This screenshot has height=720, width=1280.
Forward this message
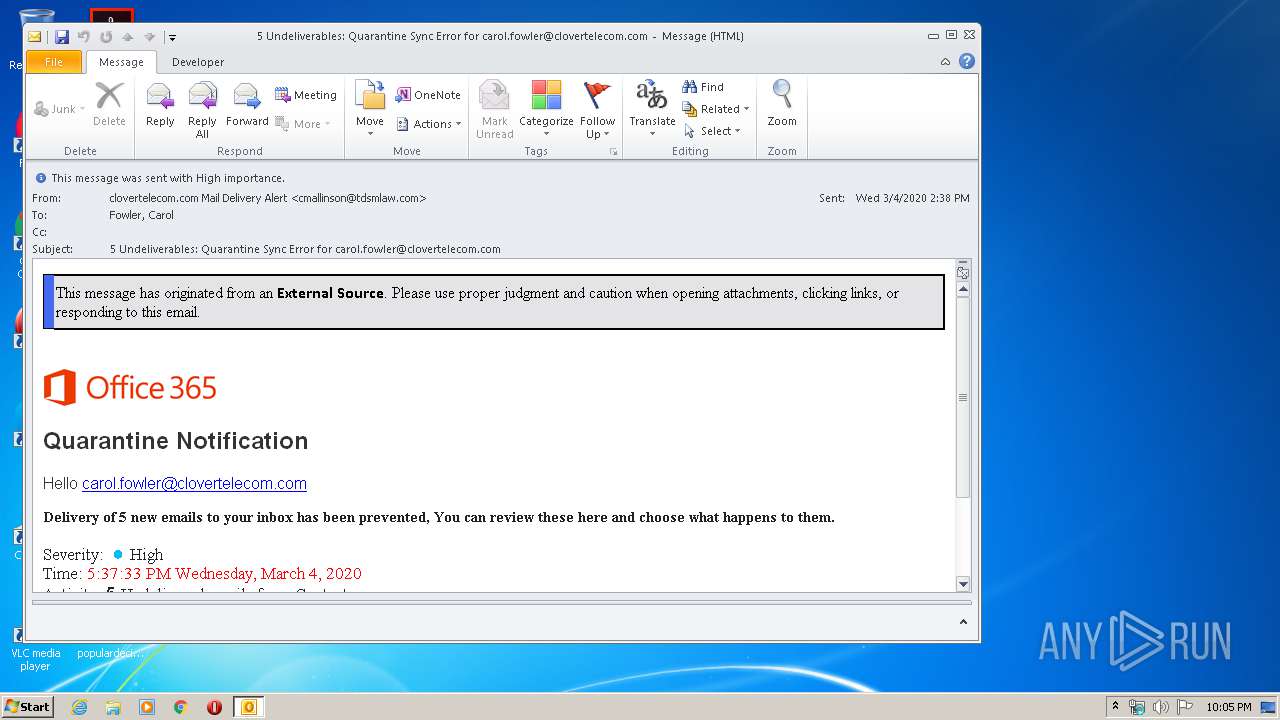point(247,104)
